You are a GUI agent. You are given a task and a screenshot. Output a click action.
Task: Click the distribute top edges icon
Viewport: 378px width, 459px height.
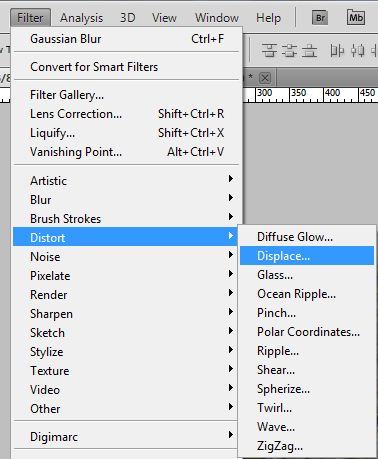point(269,51)
